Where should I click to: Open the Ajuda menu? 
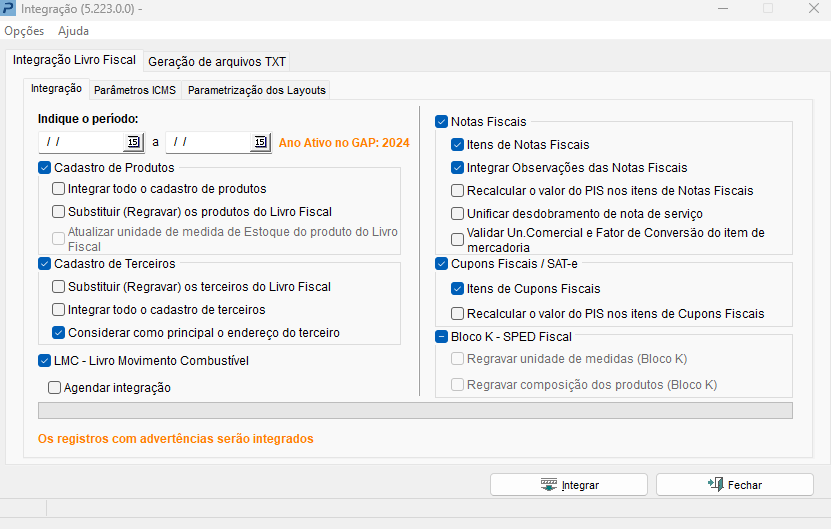coord(73,31)
